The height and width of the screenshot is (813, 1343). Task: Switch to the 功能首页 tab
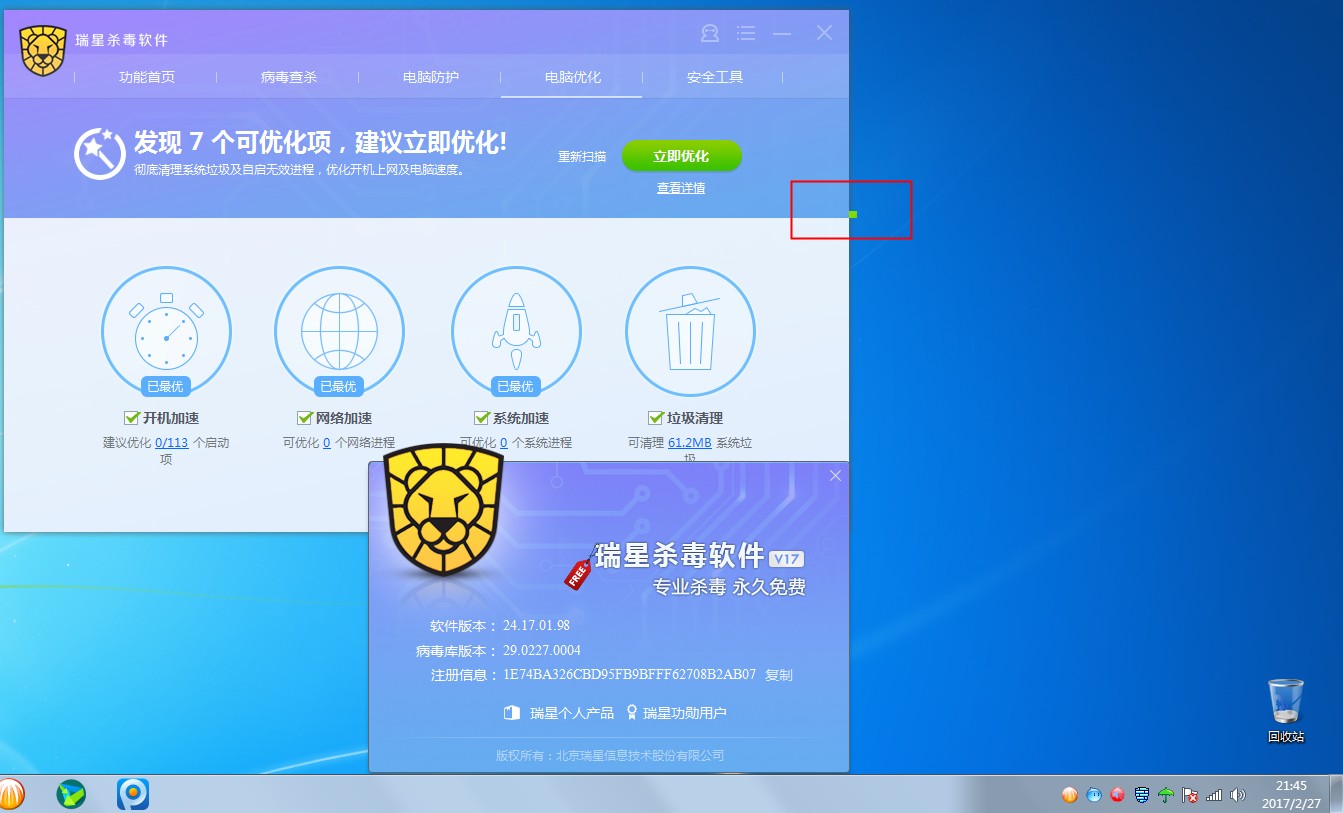(x=147, y=77)
